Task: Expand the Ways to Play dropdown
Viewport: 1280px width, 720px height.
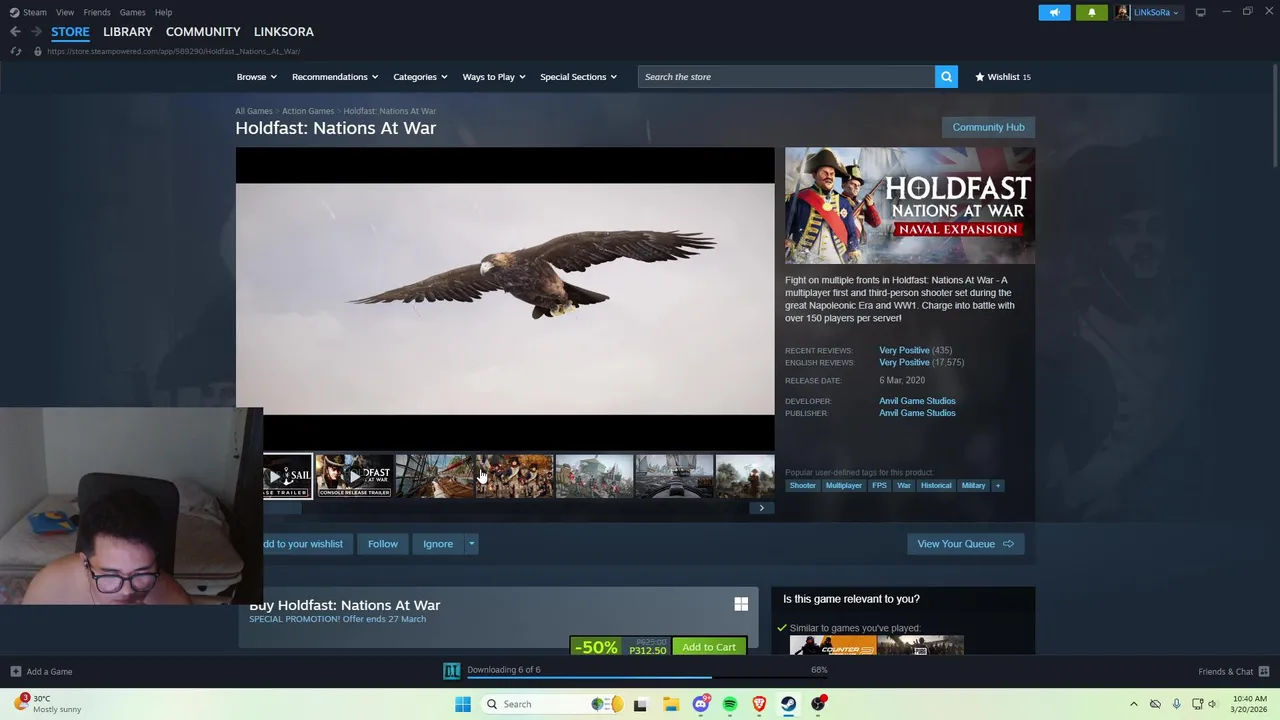Action: click(x=494, y=77)
